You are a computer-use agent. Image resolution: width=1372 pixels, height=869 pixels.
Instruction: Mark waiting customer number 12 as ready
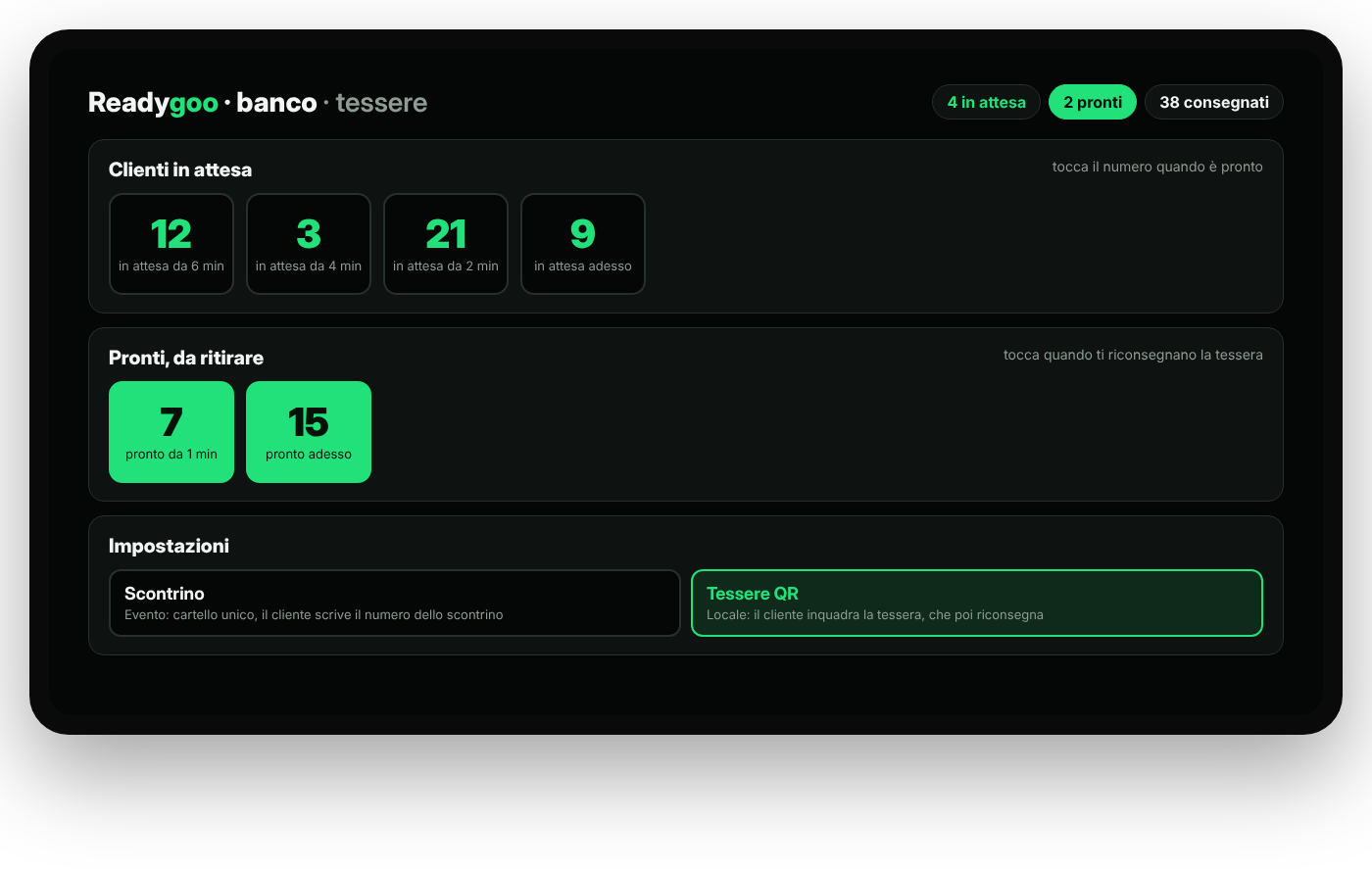tap(171, 244)
